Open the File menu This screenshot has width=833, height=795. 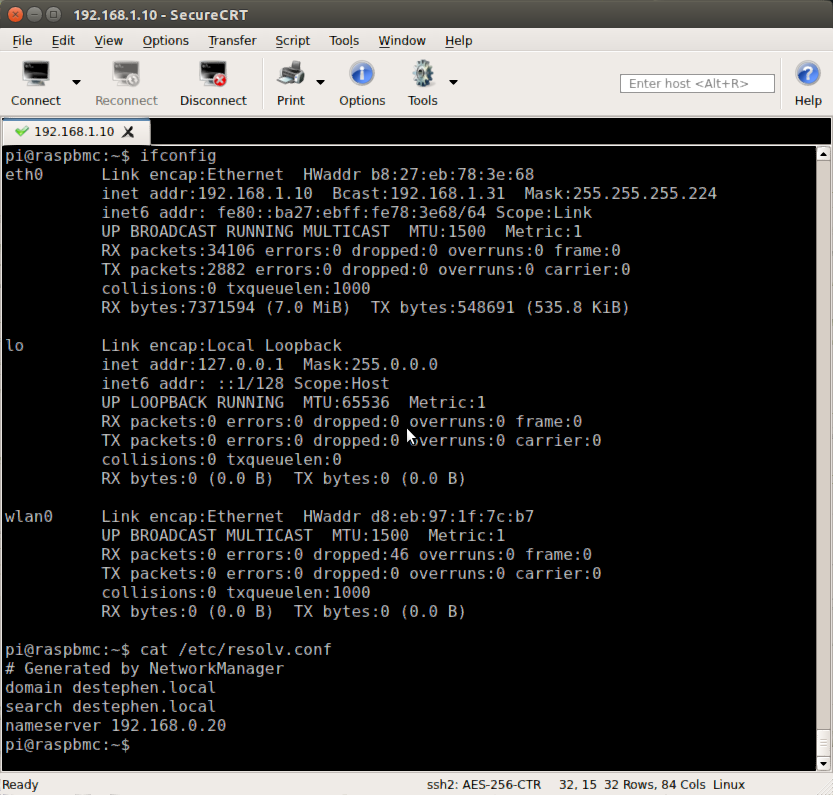22,41
